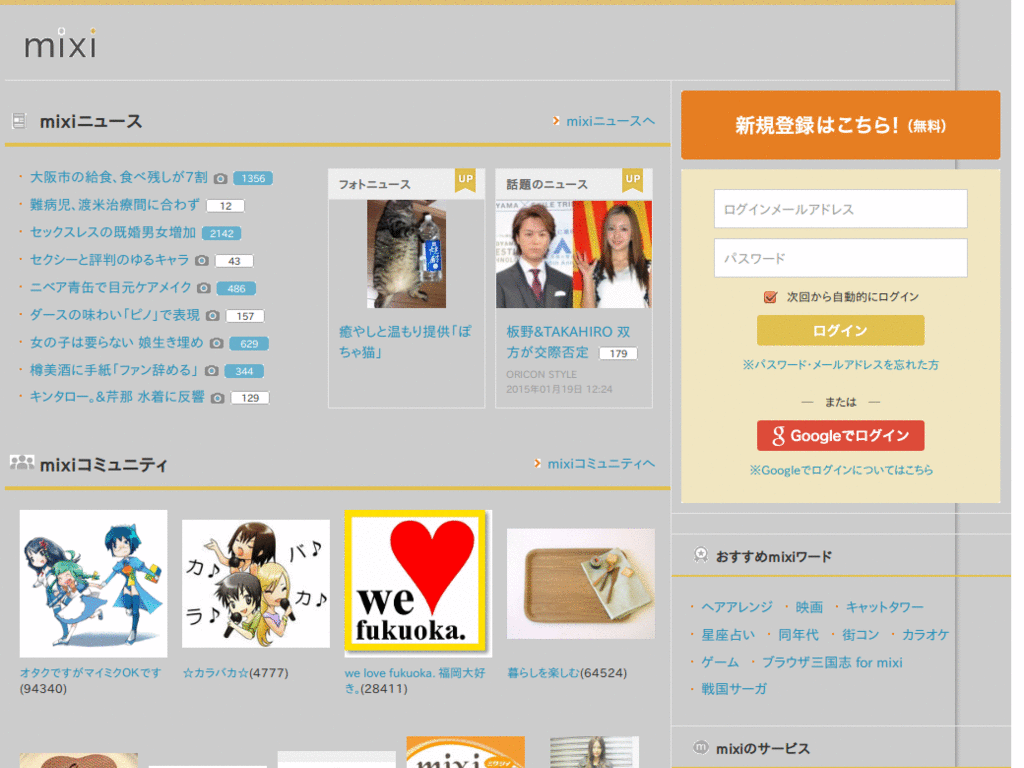Open the cat photo in フォトニュース

pos(406,254)
